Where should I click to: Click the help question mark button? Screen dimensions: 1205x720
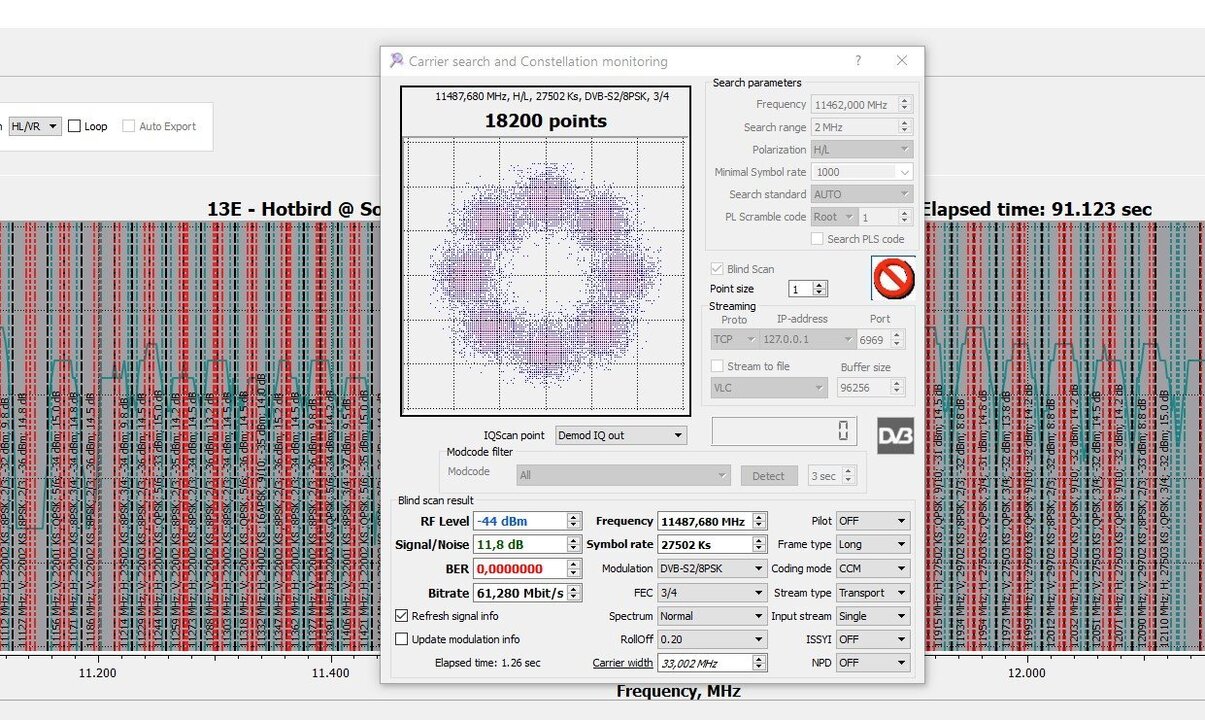point(858,61)
